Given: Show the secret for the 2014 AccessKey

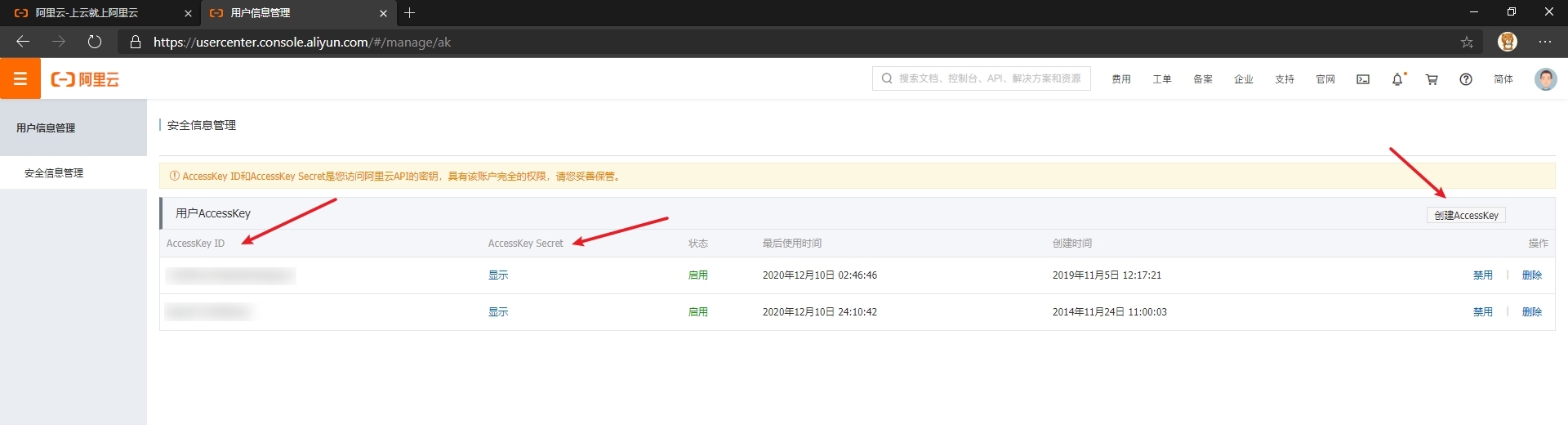Looking at the screenshot, I should tap(498, 312).
